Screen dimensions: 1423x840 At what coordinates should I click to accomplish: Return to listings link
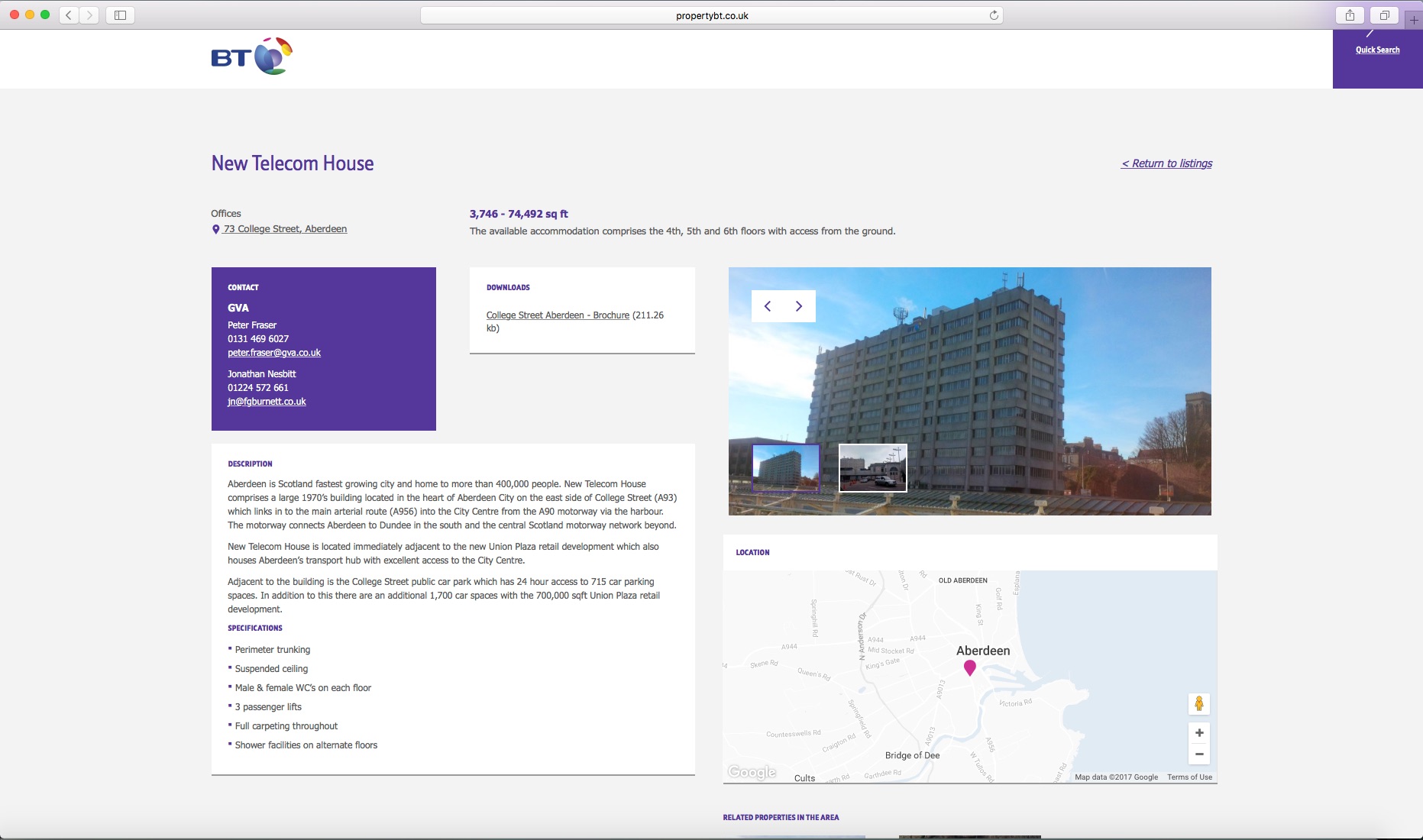[1166, 163]
